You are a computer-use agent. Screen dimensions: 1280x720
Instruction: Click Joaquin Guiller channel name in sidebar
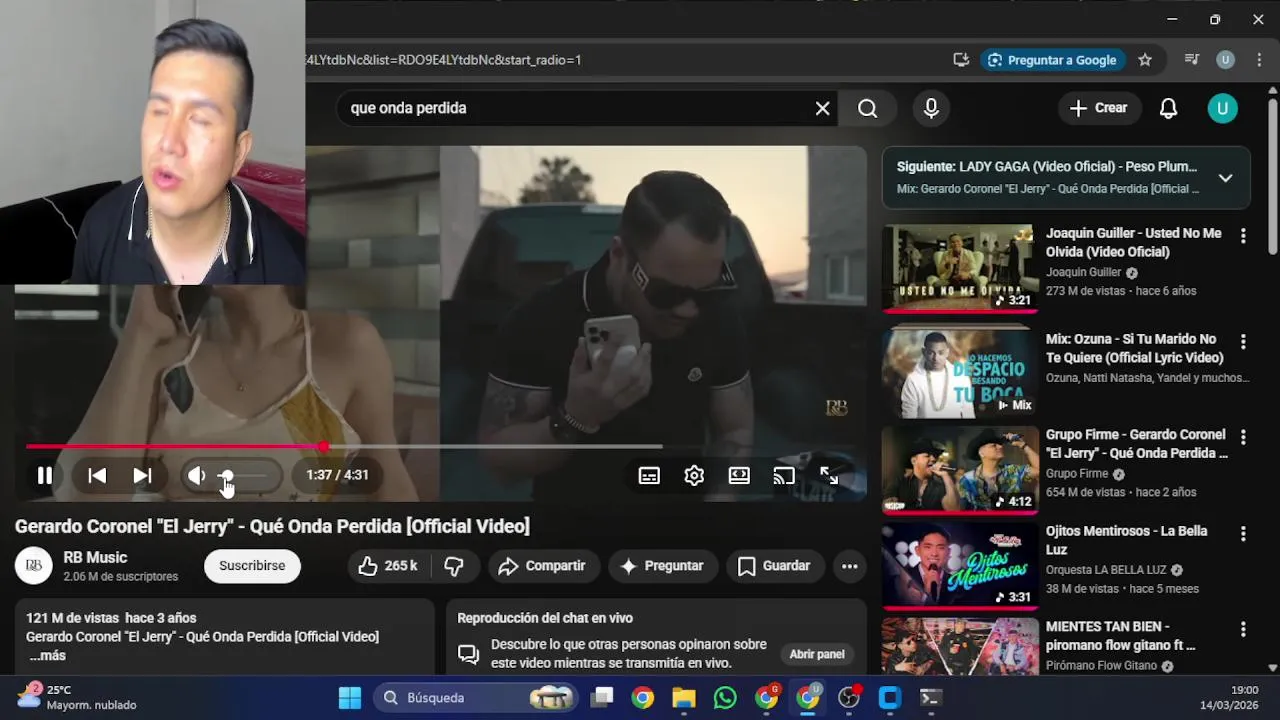1083,272
